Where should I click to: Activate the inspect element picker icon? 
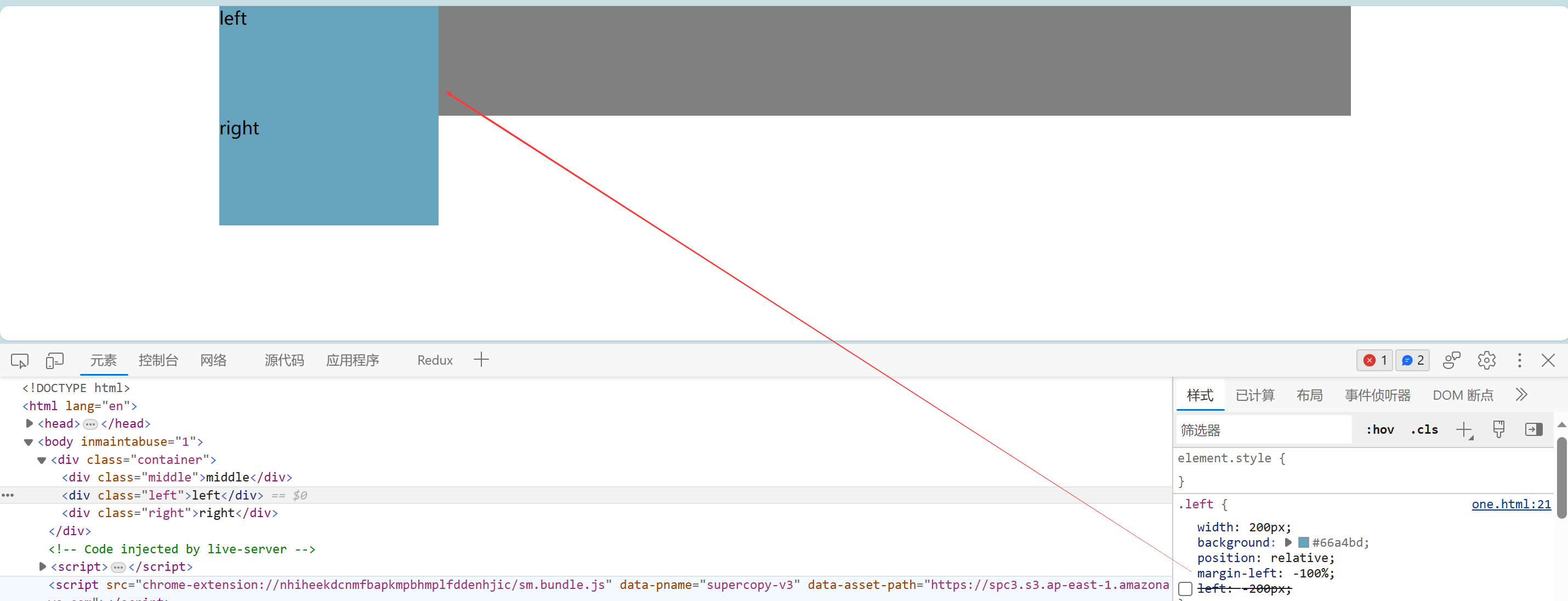pos(20,360)
